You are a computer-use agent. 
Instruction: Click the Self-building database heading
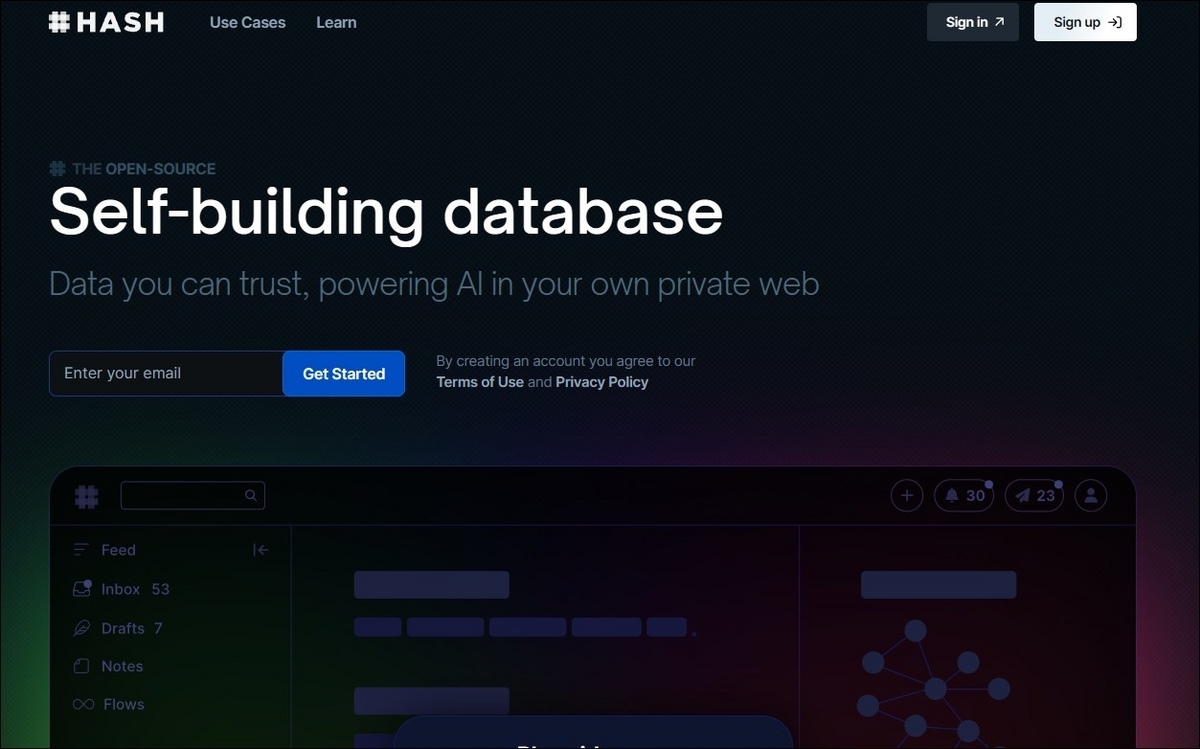pos(386,212)
